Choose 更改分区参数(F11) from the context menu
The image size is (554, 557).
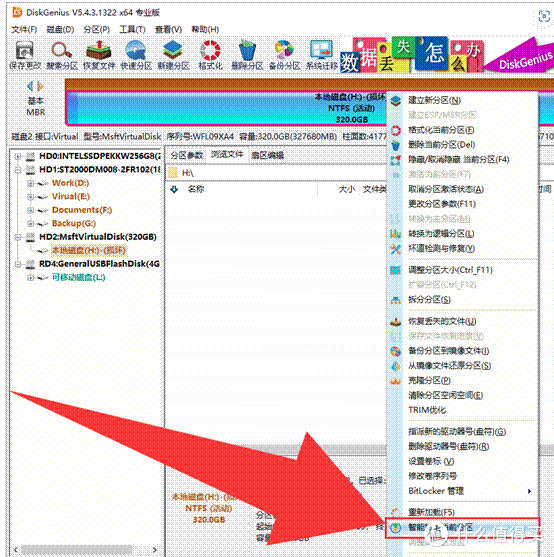pyautogui.click(x=463, y=204)
